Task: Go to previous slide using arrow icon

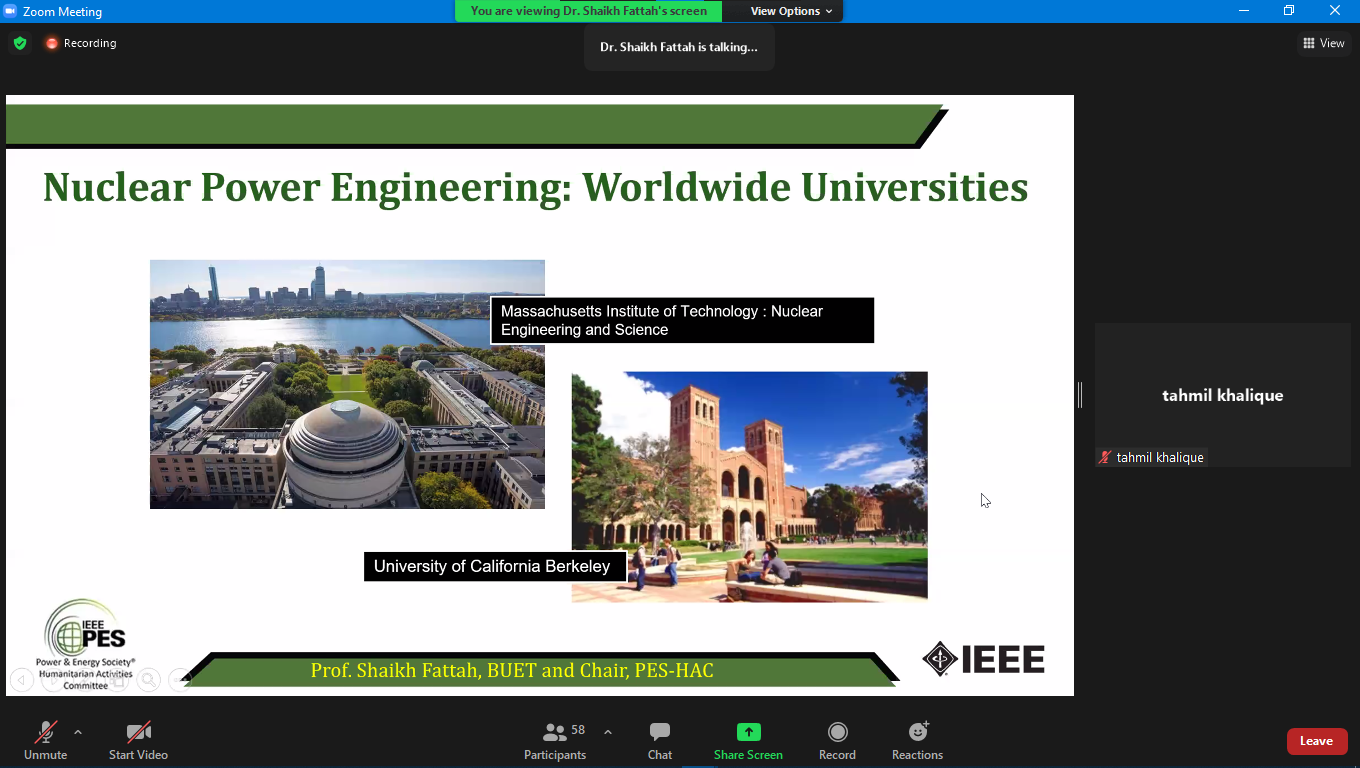Action: [22, 680]
